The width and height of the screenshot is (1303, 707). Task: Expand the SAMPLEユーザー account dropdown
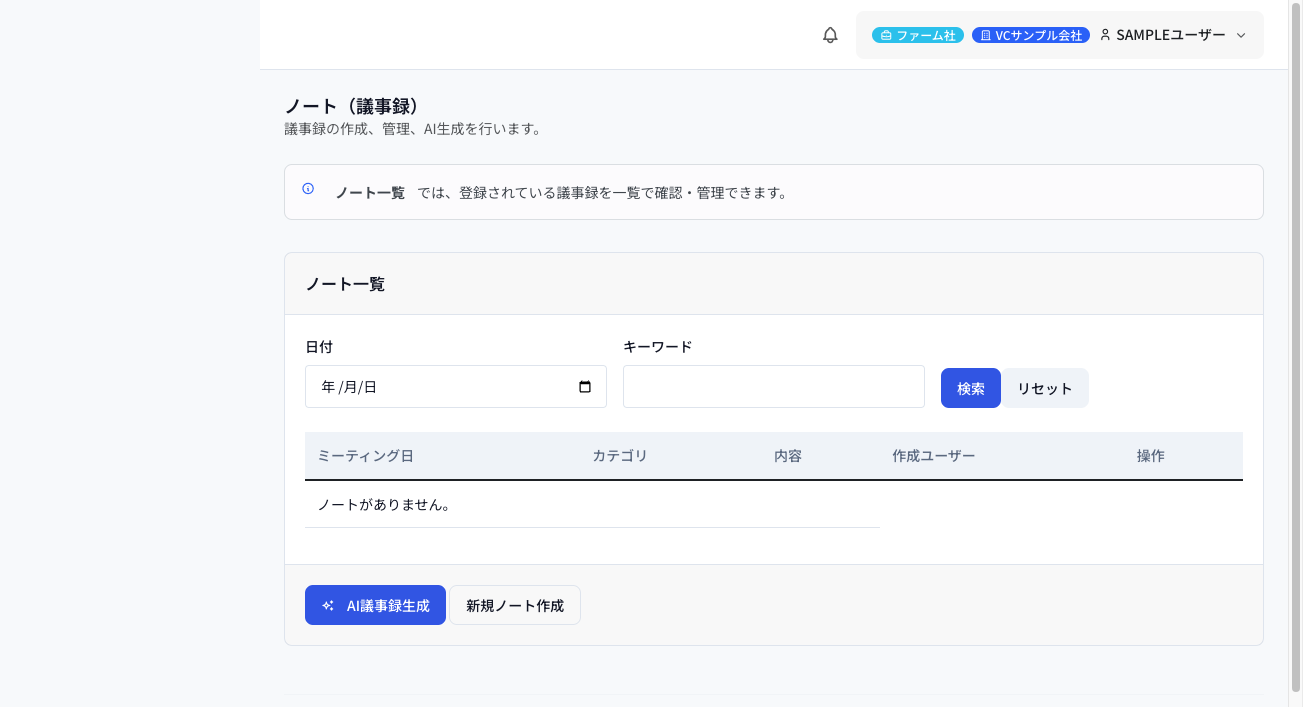[x=1242, y=35]
